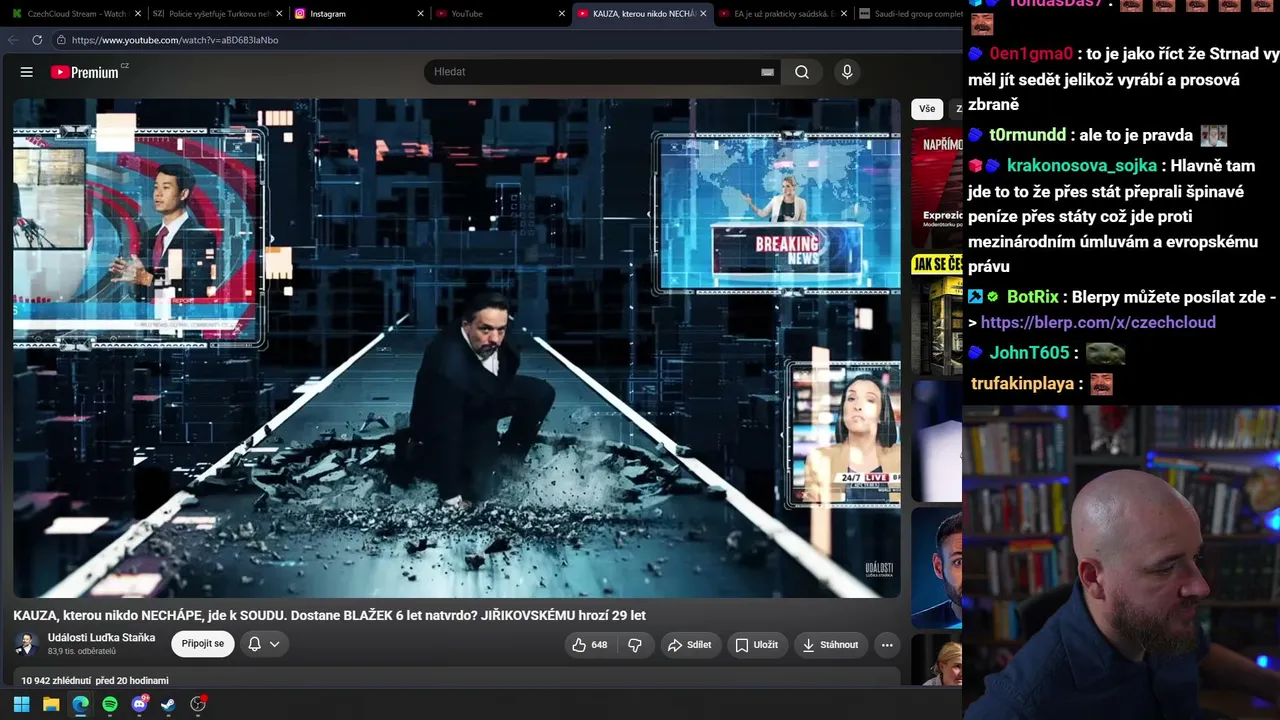Save video with Uložit button
The height and width of the screenshot is (720, 1280).
pos(756,645)
